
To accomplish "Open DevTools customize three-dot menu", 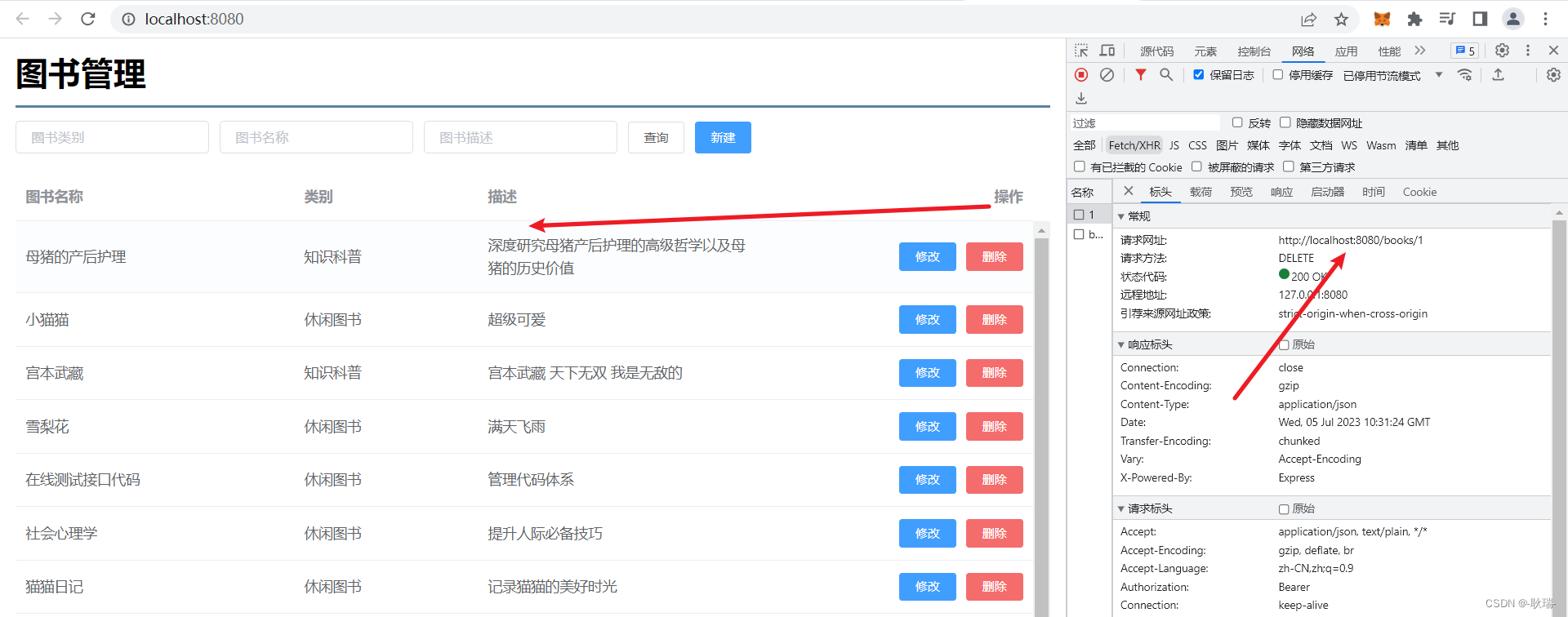I will click(1528, 51).
